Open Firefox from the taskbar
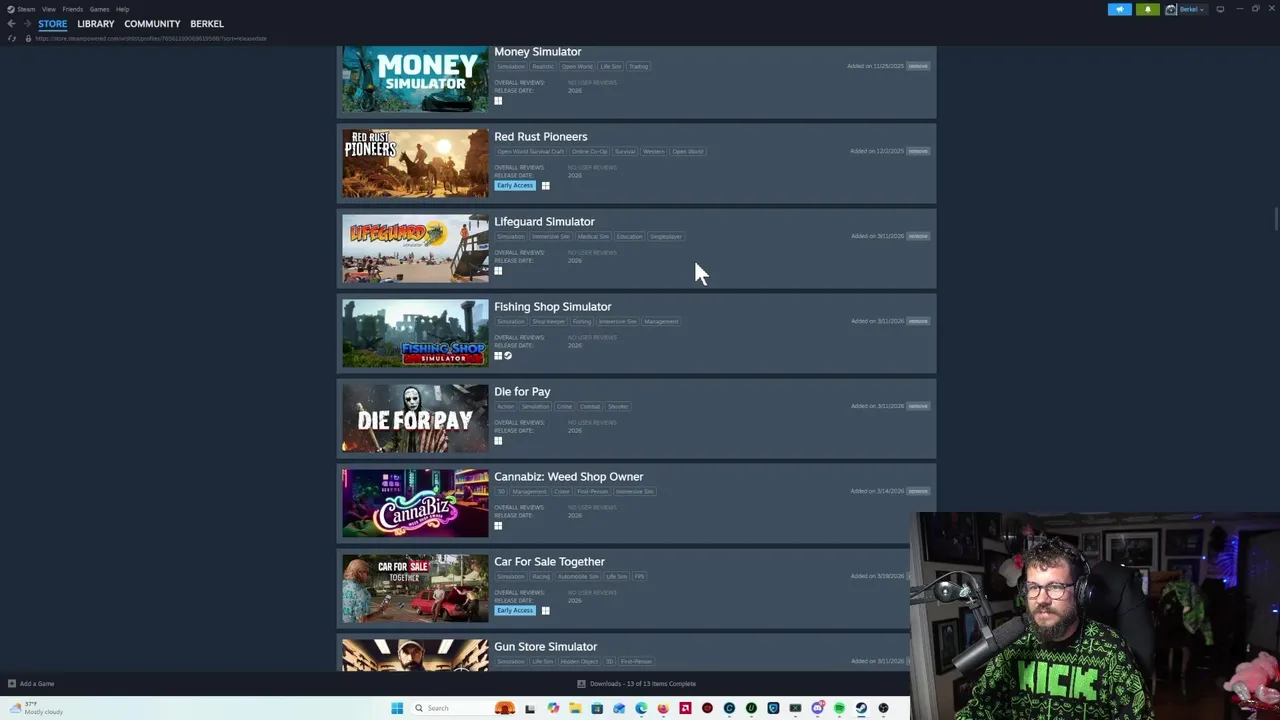 663,708
